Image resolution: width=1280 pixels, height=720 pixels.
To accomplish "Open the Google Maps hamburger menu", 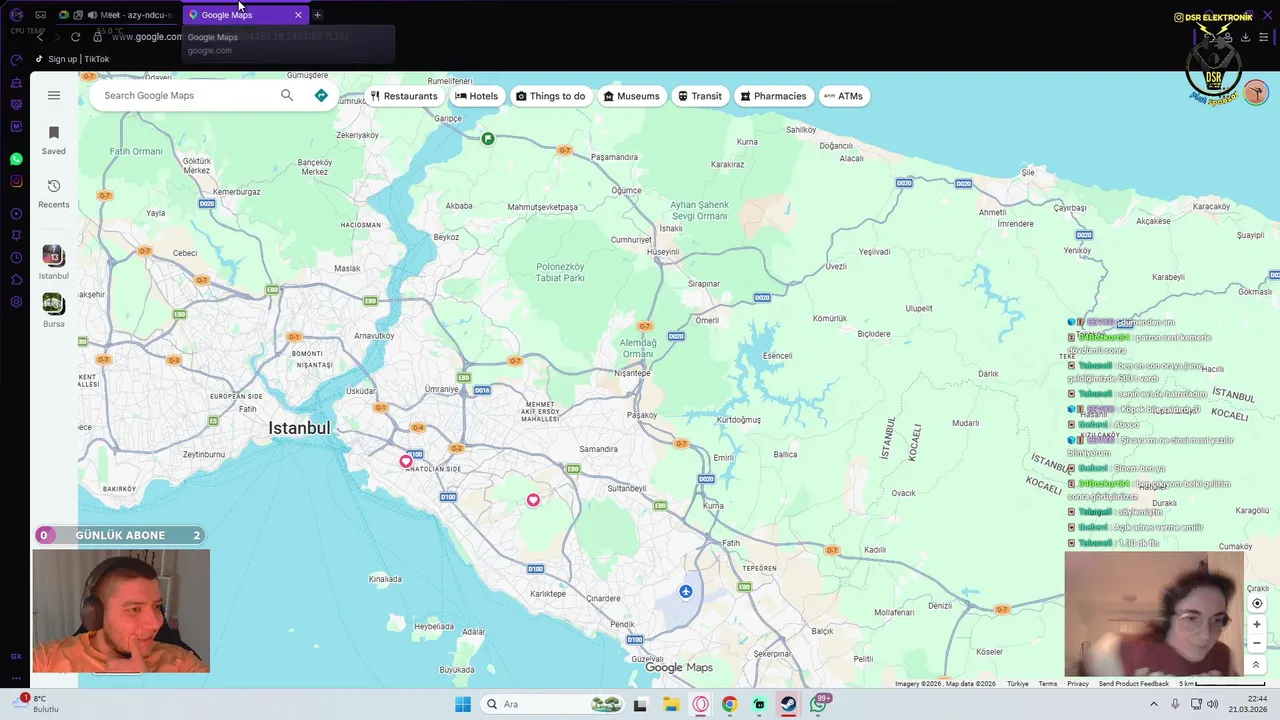I will [54, 95].
